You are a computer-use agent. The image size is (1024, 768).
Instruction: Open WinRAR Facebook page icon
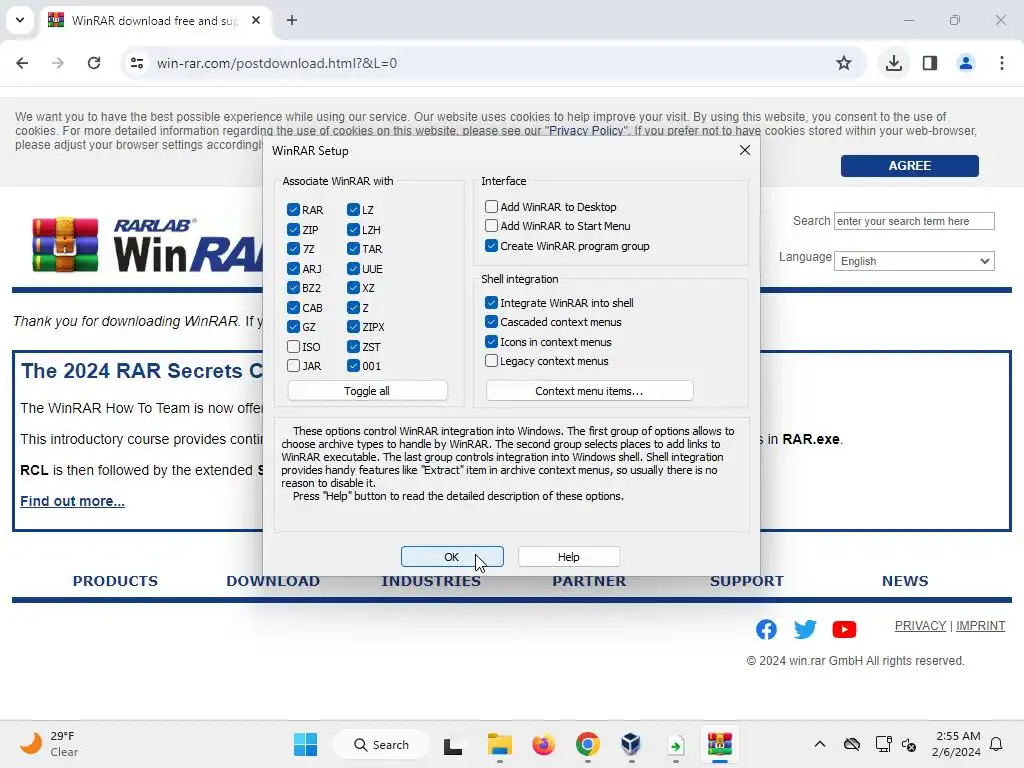tap(766, 629)
